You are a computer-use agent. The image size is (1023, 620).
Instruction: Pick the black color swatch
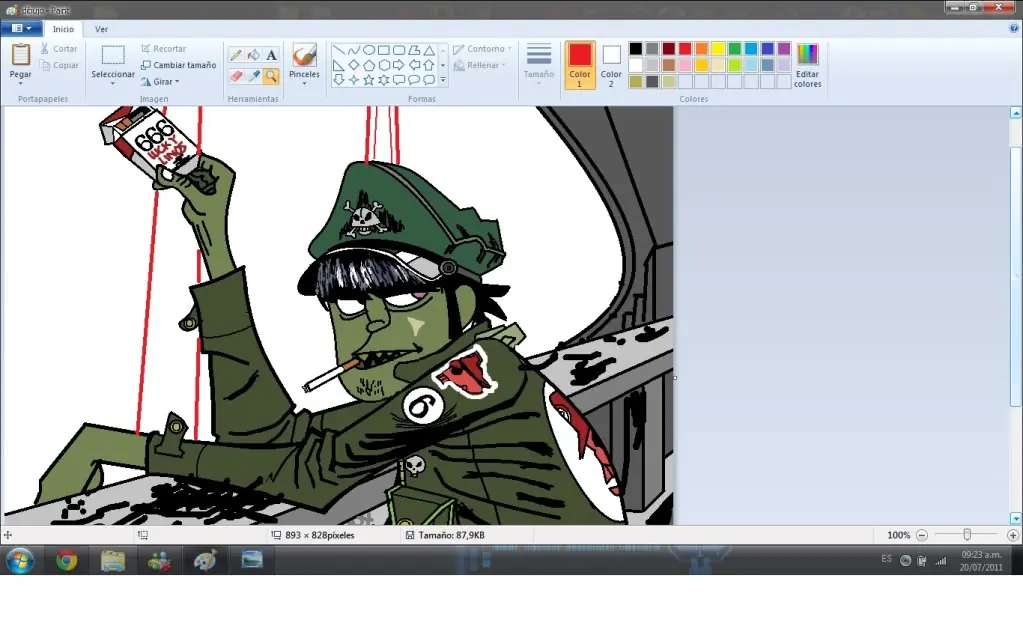(x=635, y=48)
